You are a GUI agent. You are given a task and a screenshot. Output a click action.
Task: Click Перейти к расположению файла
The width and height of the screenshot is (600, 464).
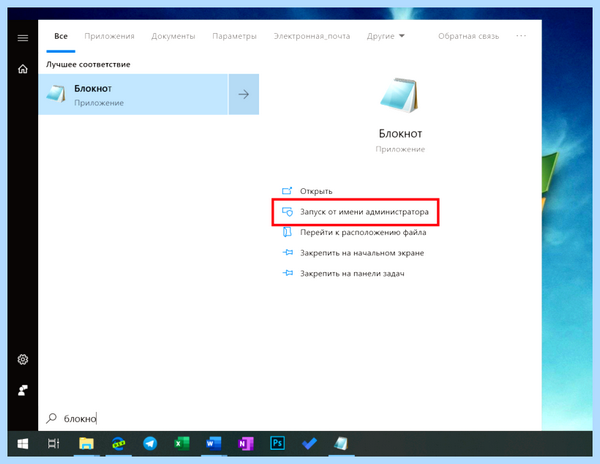tap(363, 232)
